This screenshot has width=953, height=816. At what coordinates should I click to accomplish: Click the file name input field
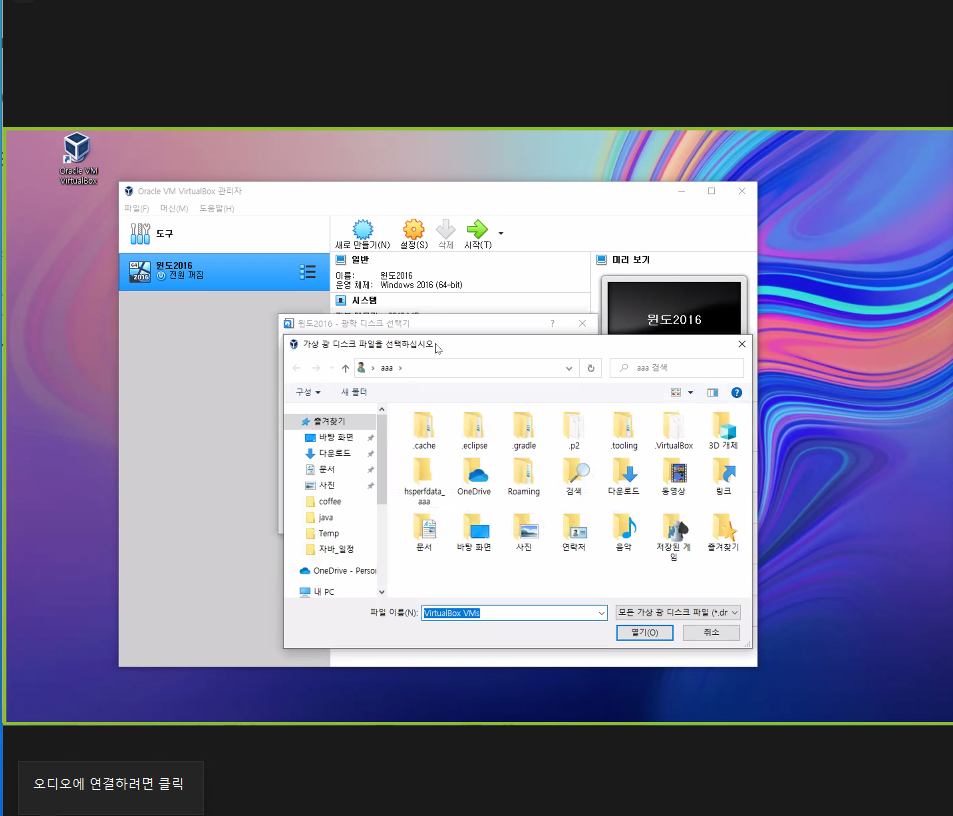pyautogui.click(x=508, y=613)
